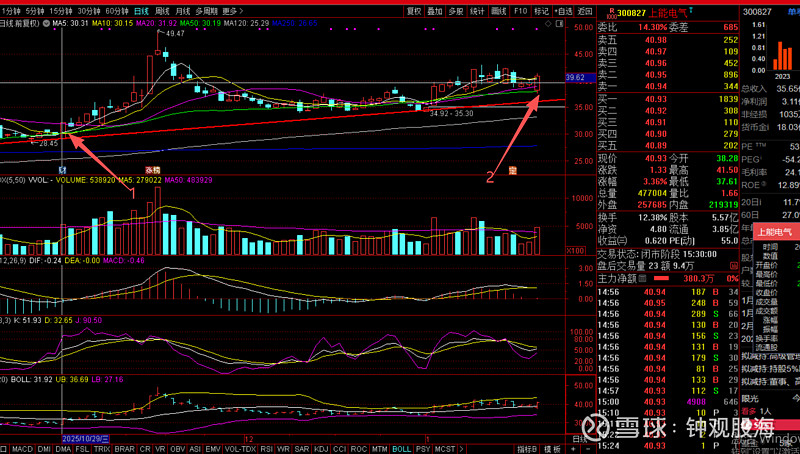Click the 涨榜 marker under candles
This screenshot has width=800, height=454.
(153, 170)
